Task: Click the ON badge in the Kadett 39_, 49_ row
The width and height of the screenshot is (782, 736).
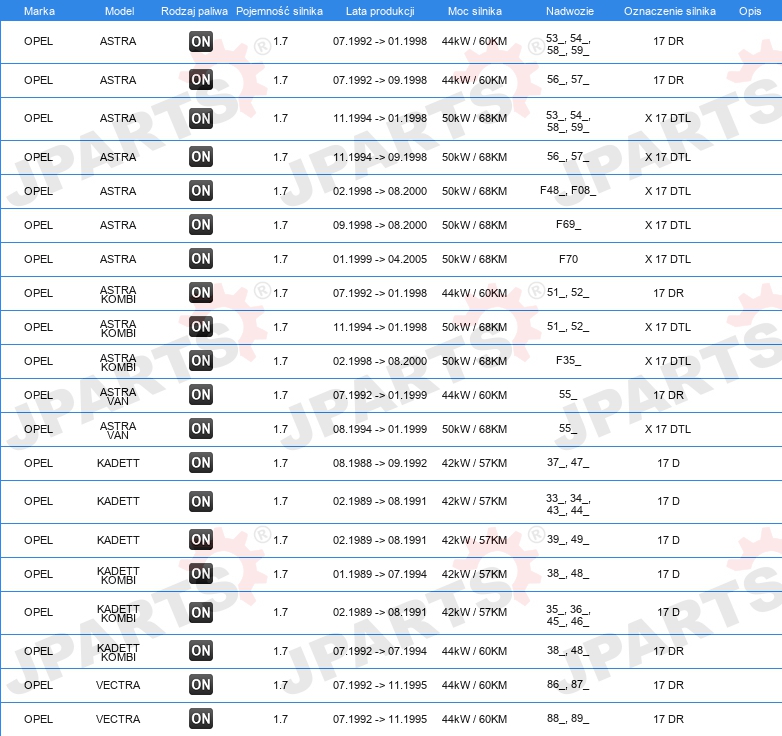Action: pos(201,540)
